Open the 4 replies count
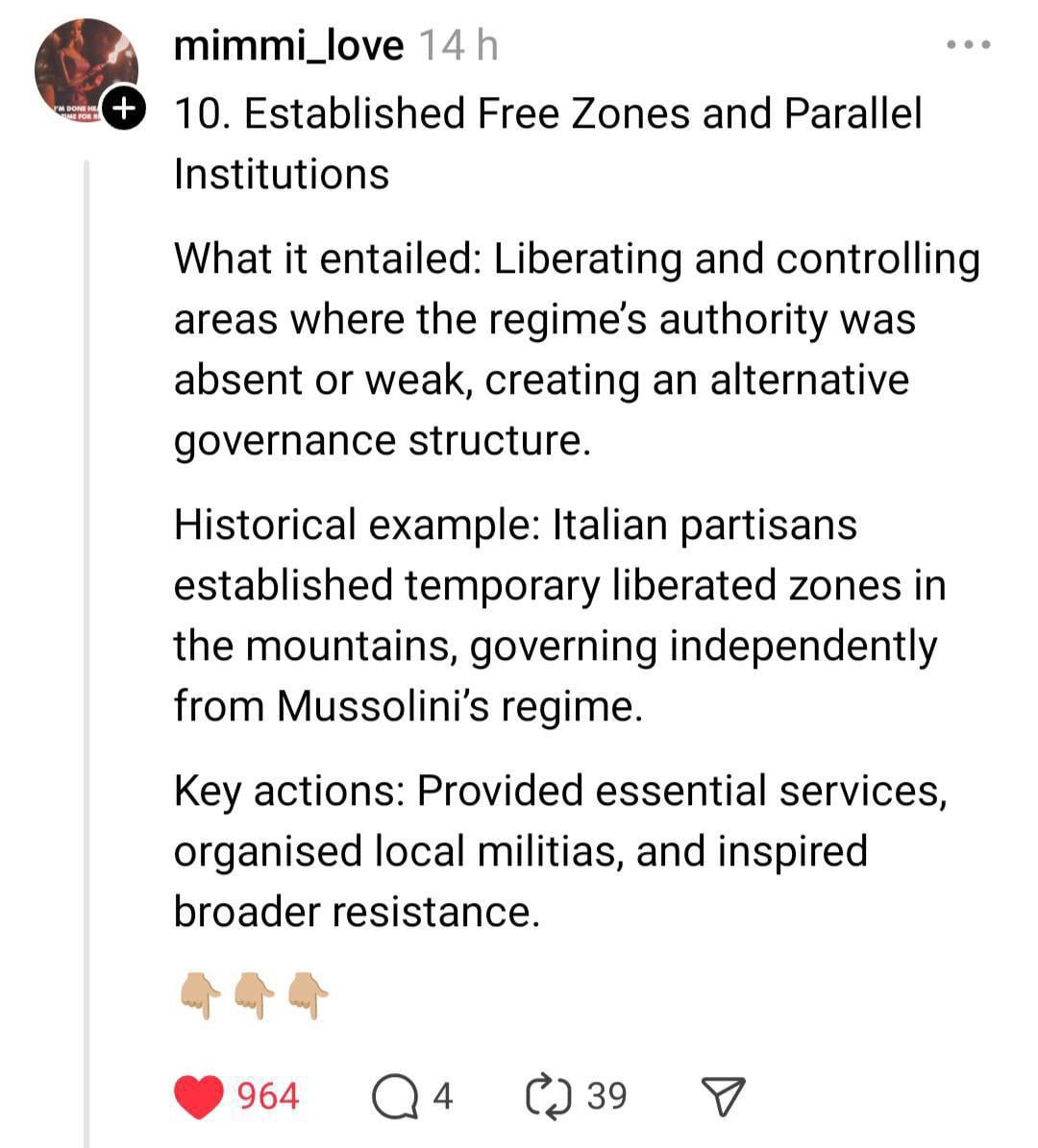This screenshot has height=1148, width=1038. click(442, 1096)
